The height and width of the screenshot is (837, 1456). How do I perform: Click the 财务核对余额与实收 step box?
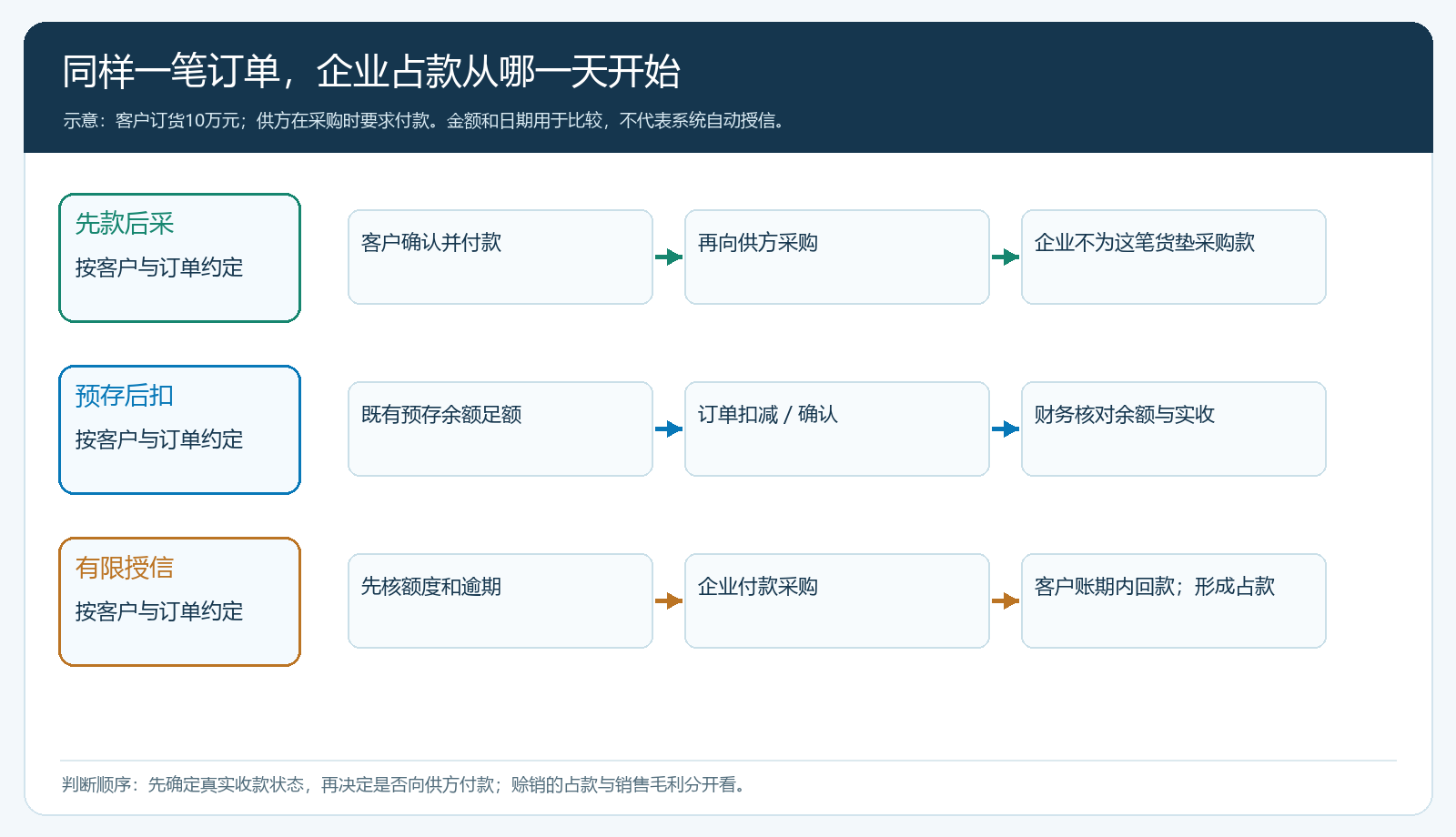click(1174, 429)
